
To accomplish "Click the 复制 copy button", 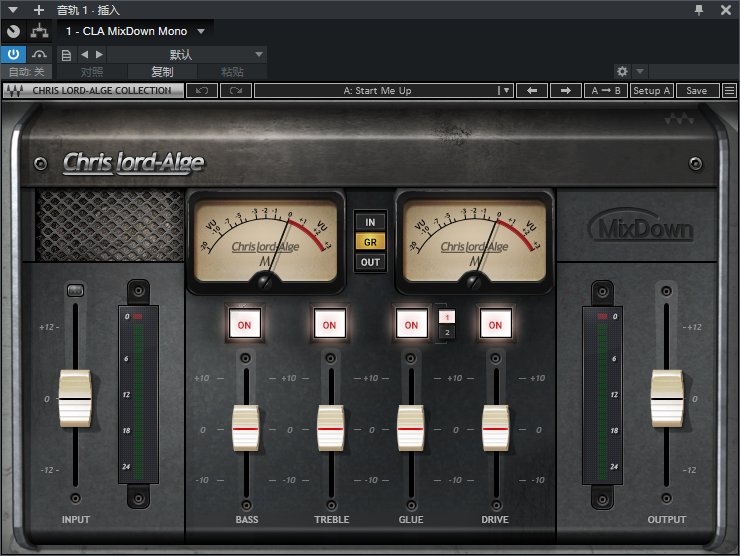I will 162,72.
